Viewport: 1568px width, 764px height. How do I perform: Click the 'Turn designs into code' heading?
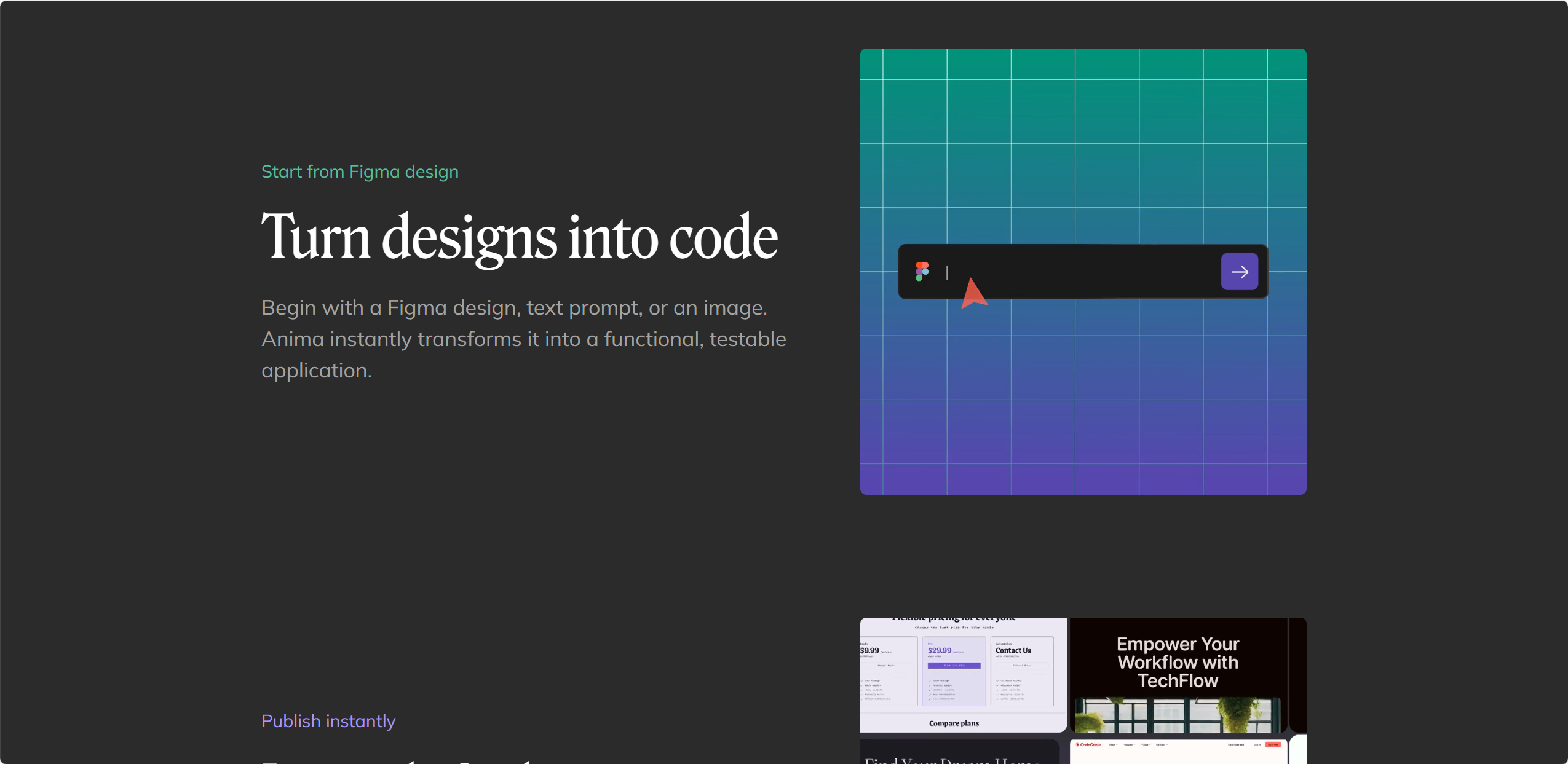(520, 237)
